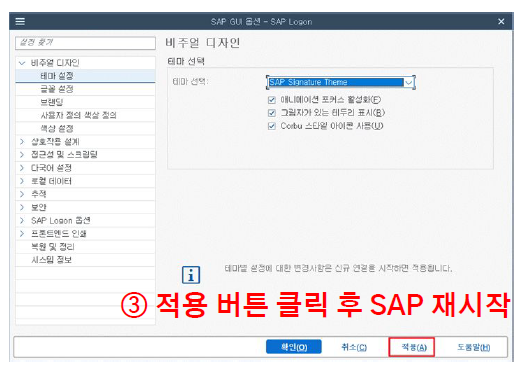
Task: Click the information icon near the note
Action: click(191, 275)
